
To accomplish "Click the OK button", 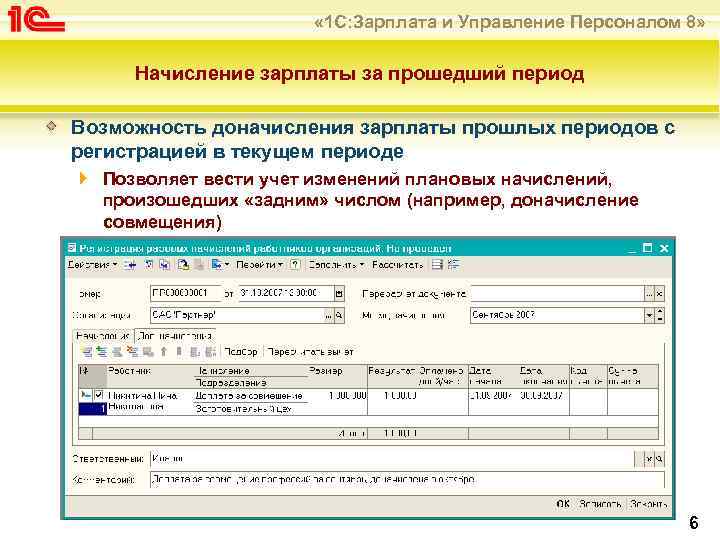I will point(563,504).
